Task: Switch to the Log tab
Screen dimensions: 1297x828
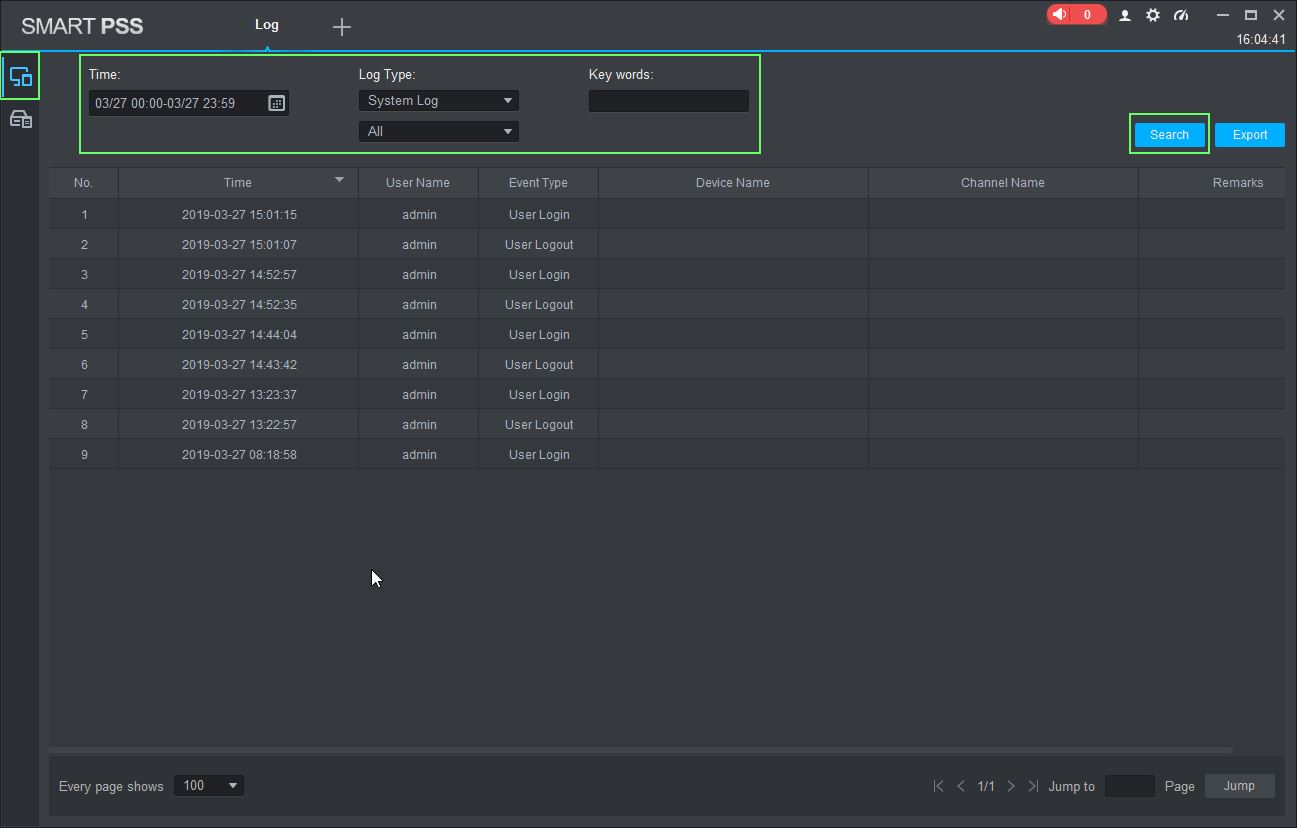Action: [x=267, y=25]
